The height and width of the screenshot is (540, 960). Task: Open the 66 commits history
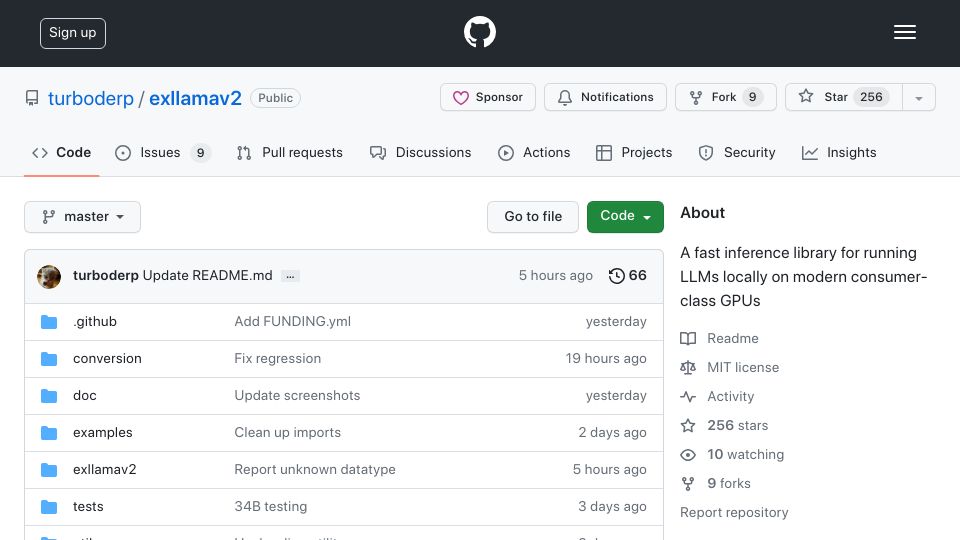[628, 276]
